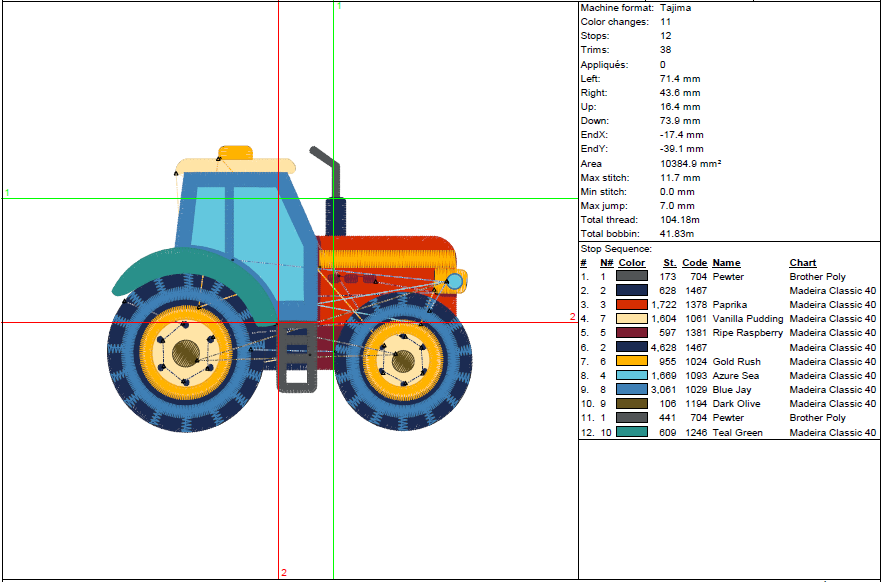Click the 'Color changes:' label
This screenshot has width=883, height=582.
[614, 22]
